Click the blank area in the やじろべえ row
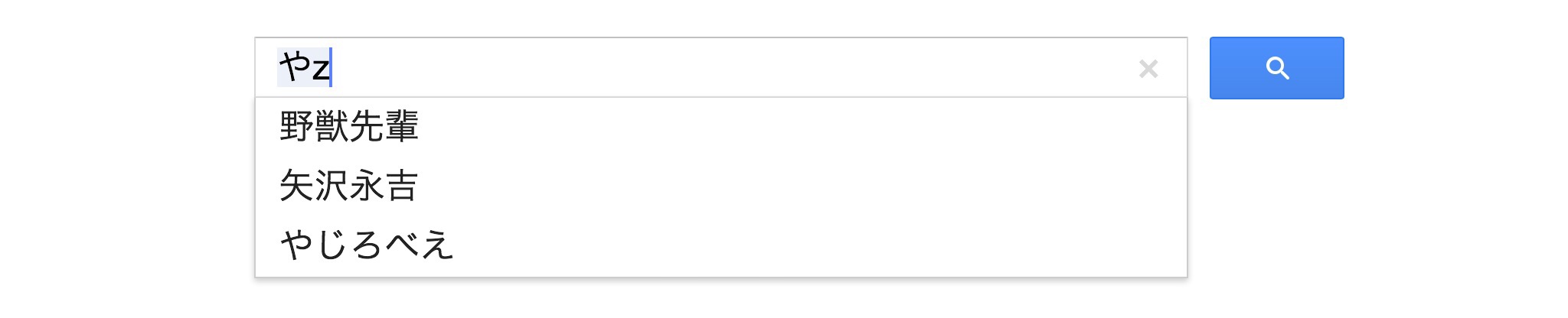1568x318 pixels. [819, 245]
